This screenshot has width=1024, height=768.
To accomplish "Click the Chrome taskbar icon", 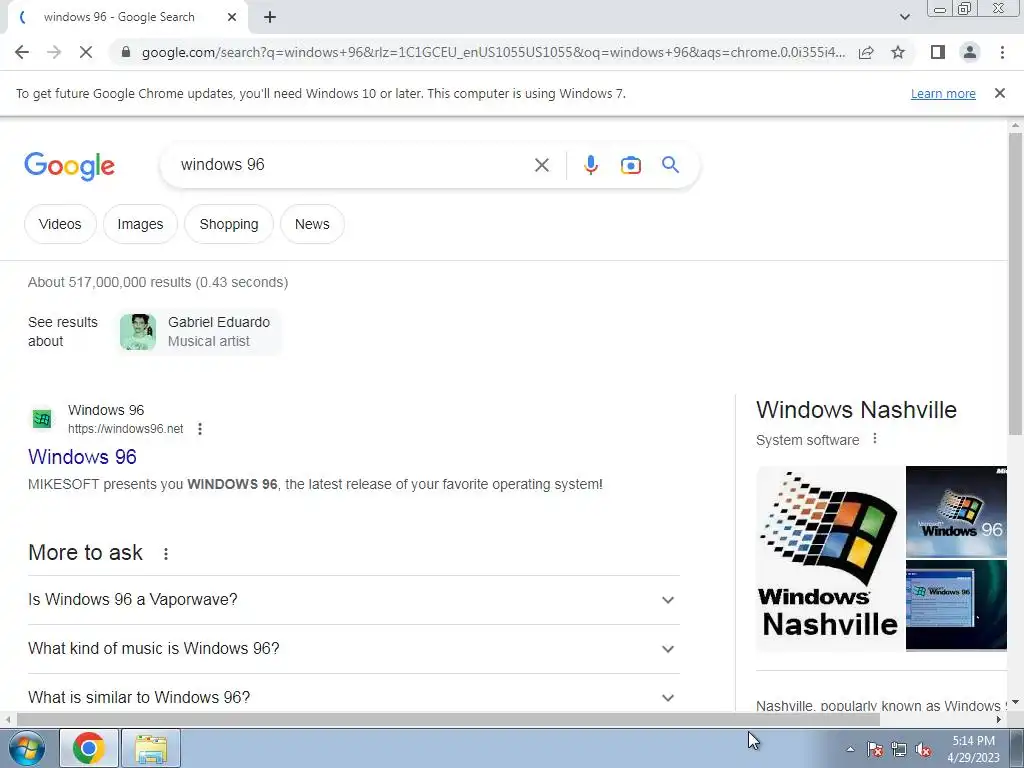I will (x=89, y=748).
